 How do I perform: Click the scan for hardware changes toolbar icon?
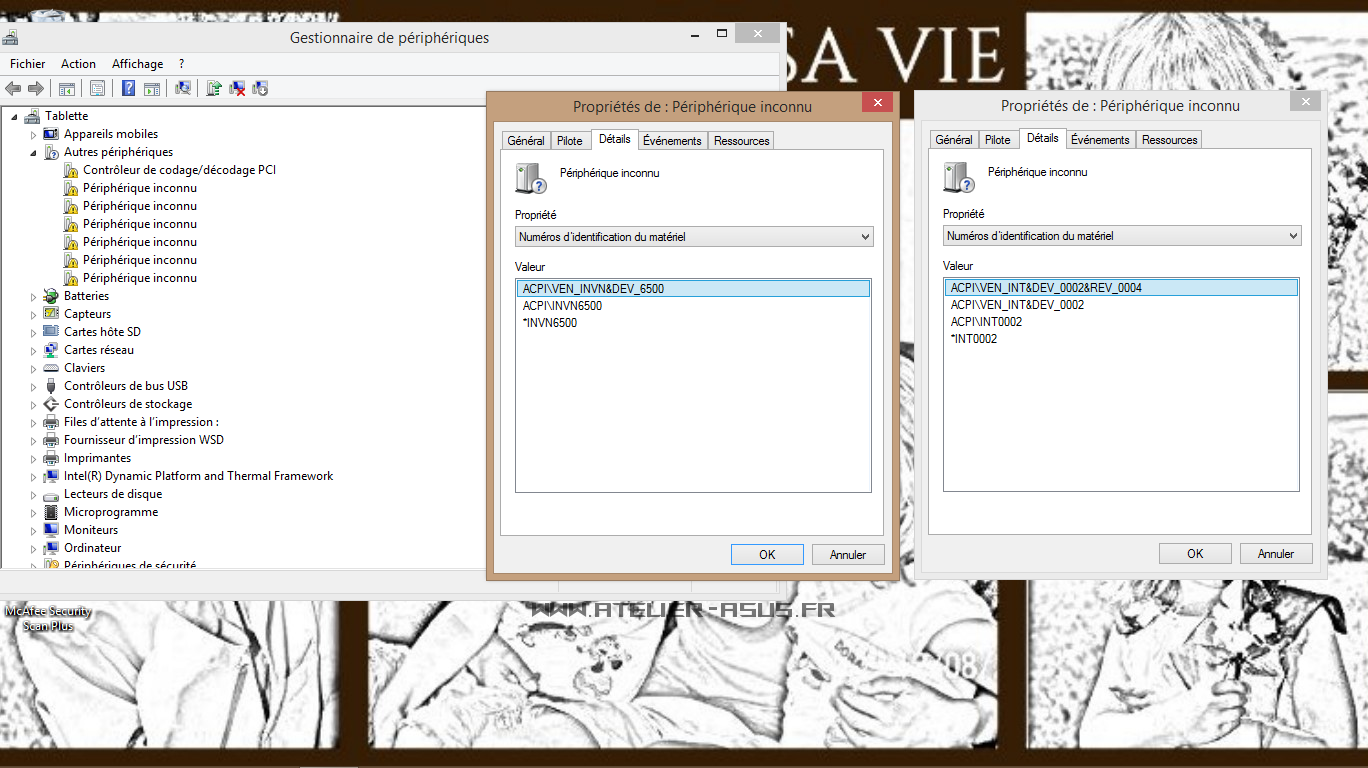(183, 88)
